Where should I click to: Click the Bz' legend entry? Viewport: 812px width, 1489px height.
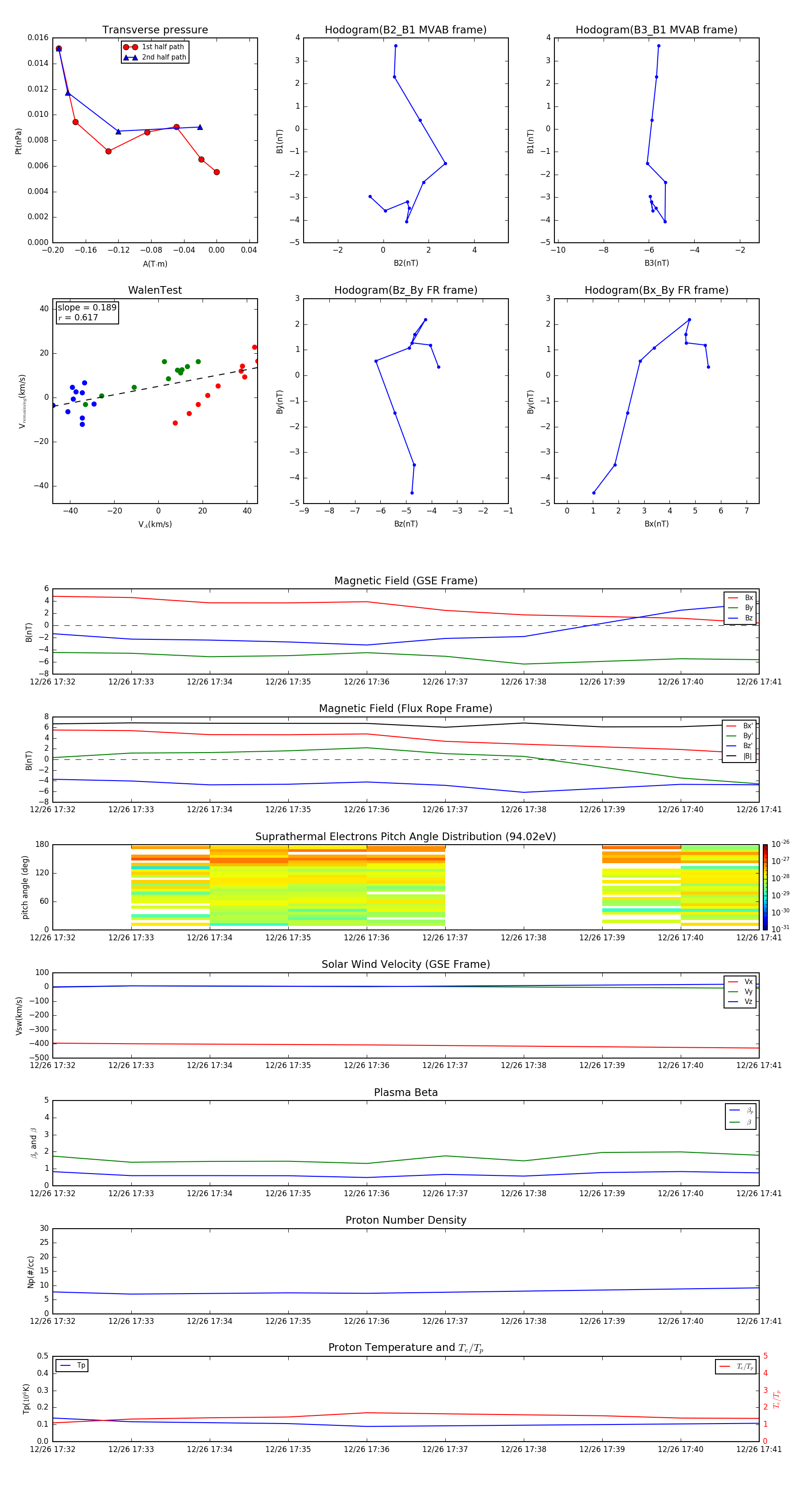pos(740,746)
